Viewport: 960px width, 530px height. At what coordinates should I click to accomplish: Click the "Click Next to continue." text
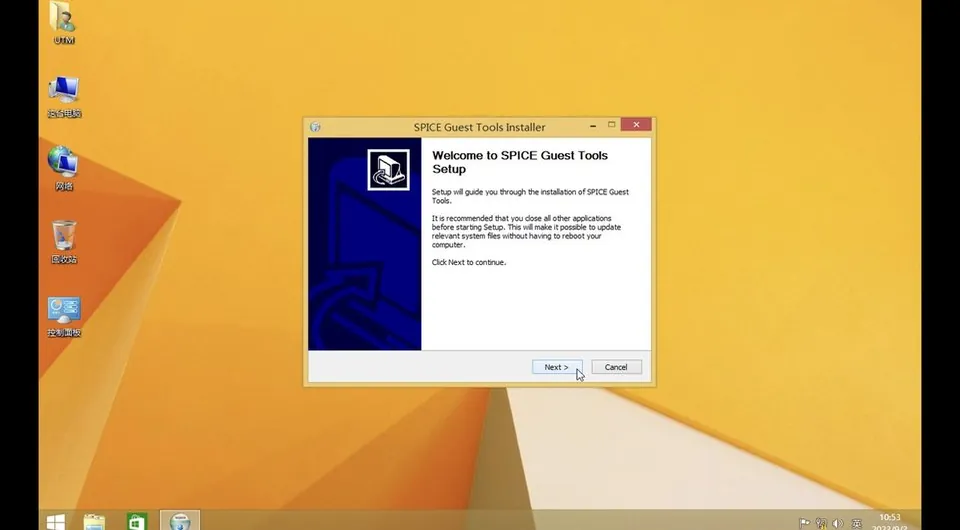click(469, 263)
